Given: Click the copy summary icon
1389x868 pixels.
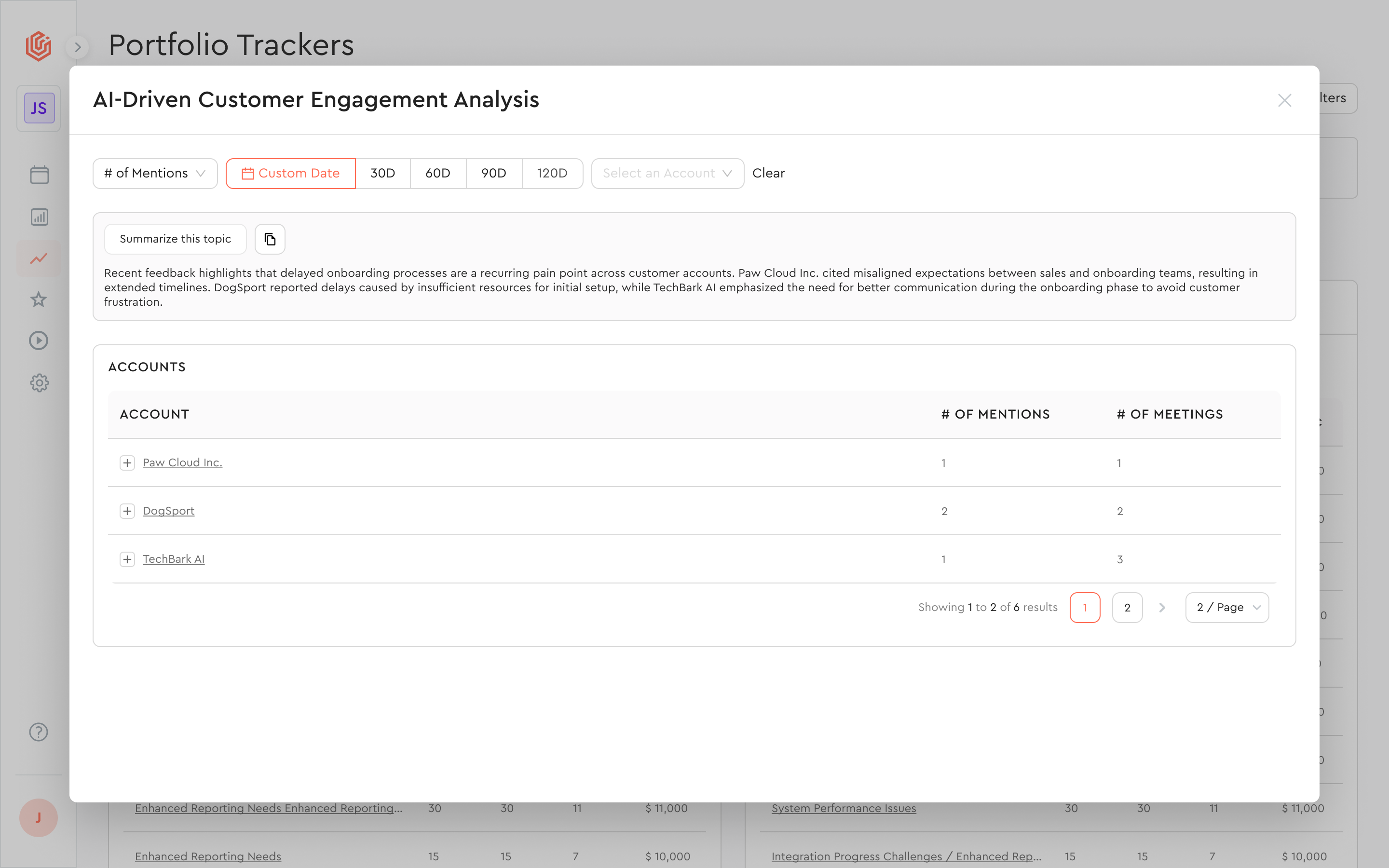Looking at the screenshot, I should 270,239.
